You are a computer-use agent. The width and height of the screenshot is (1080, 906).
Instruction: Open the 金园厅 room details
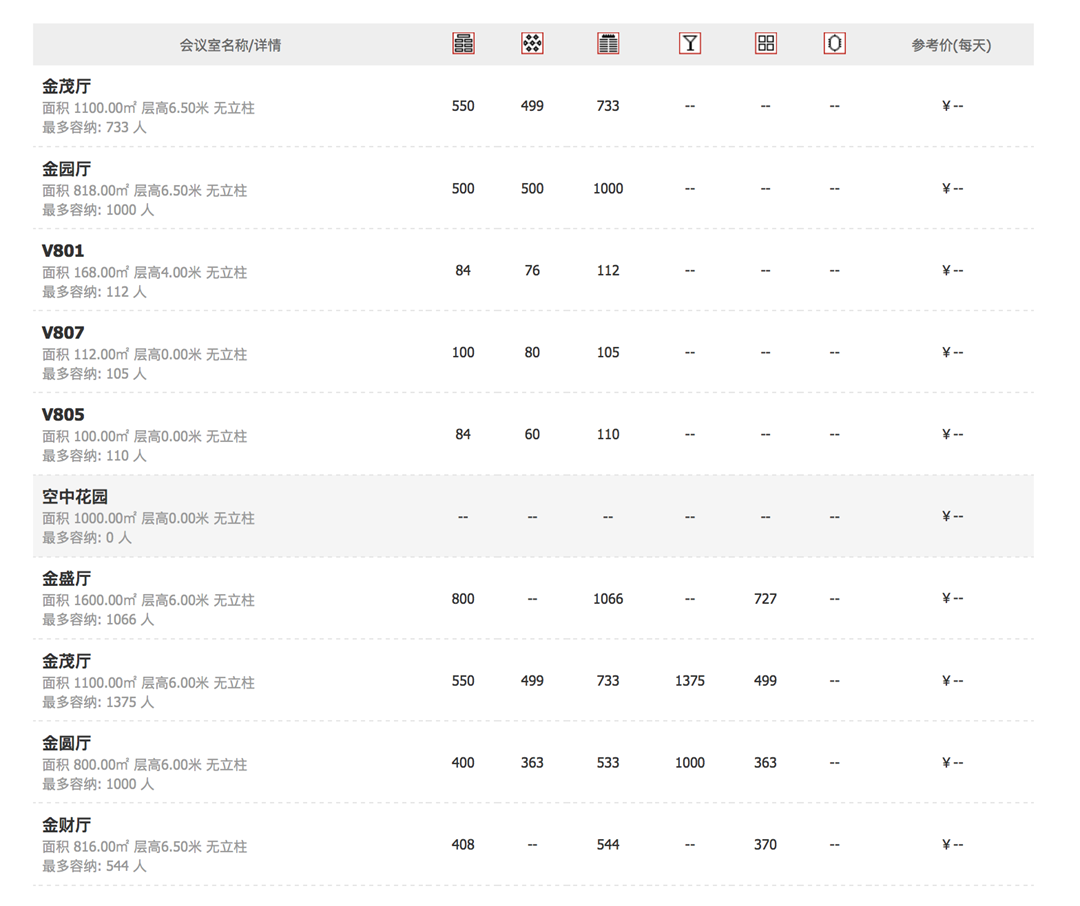[x=66, y=169]
